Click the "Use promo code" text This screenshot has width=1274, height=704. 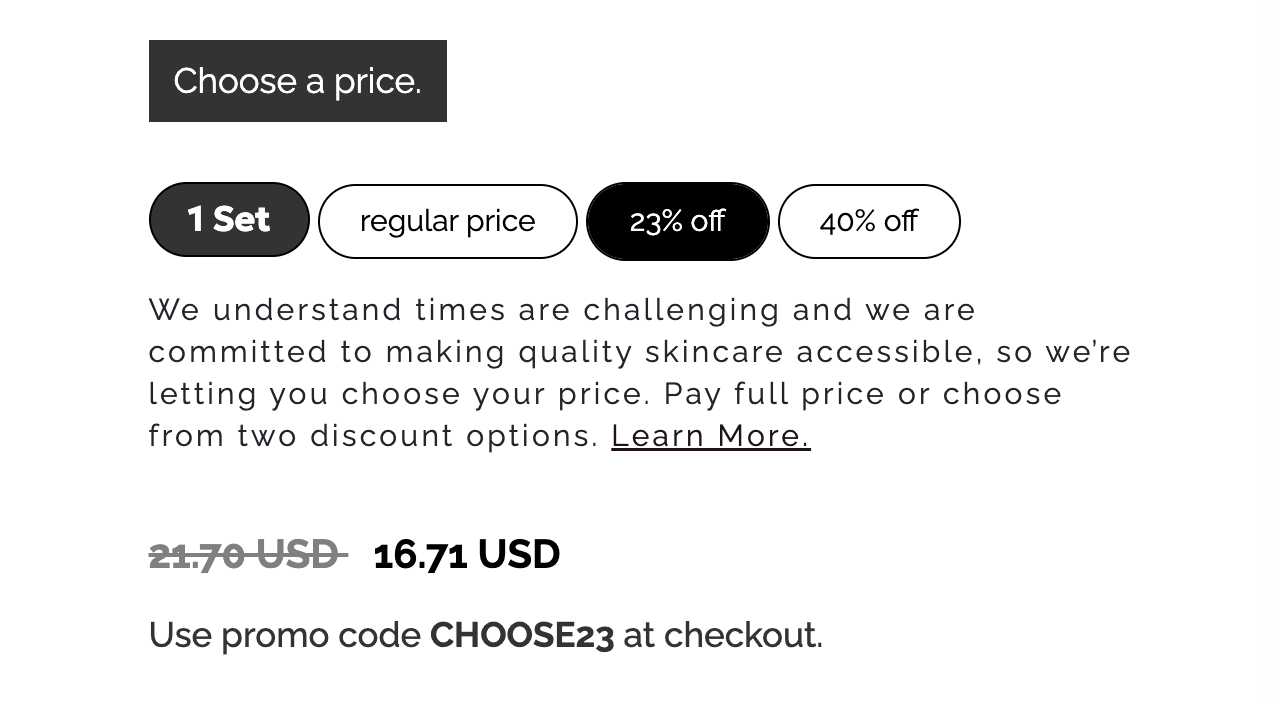(x=285, y=636)
